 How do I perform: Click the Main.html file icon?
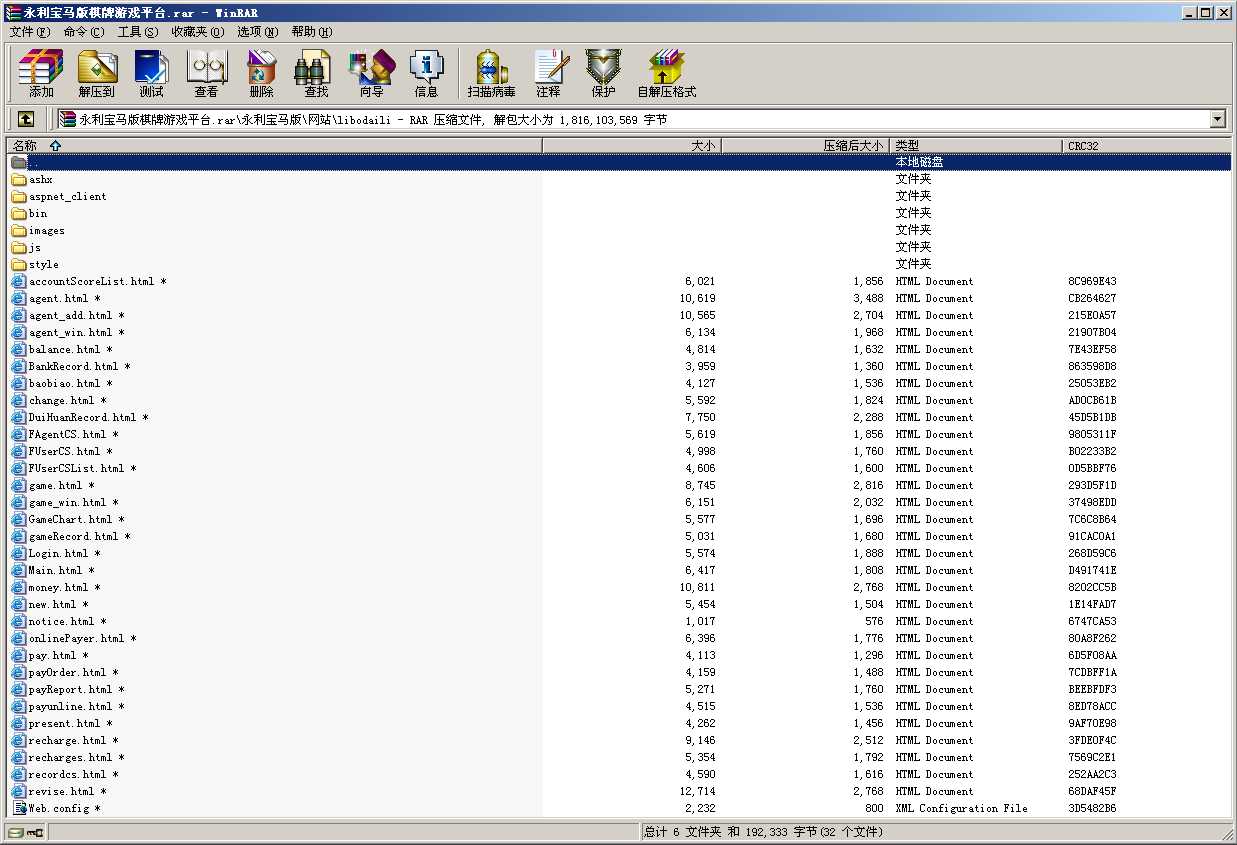coord(18,570)
